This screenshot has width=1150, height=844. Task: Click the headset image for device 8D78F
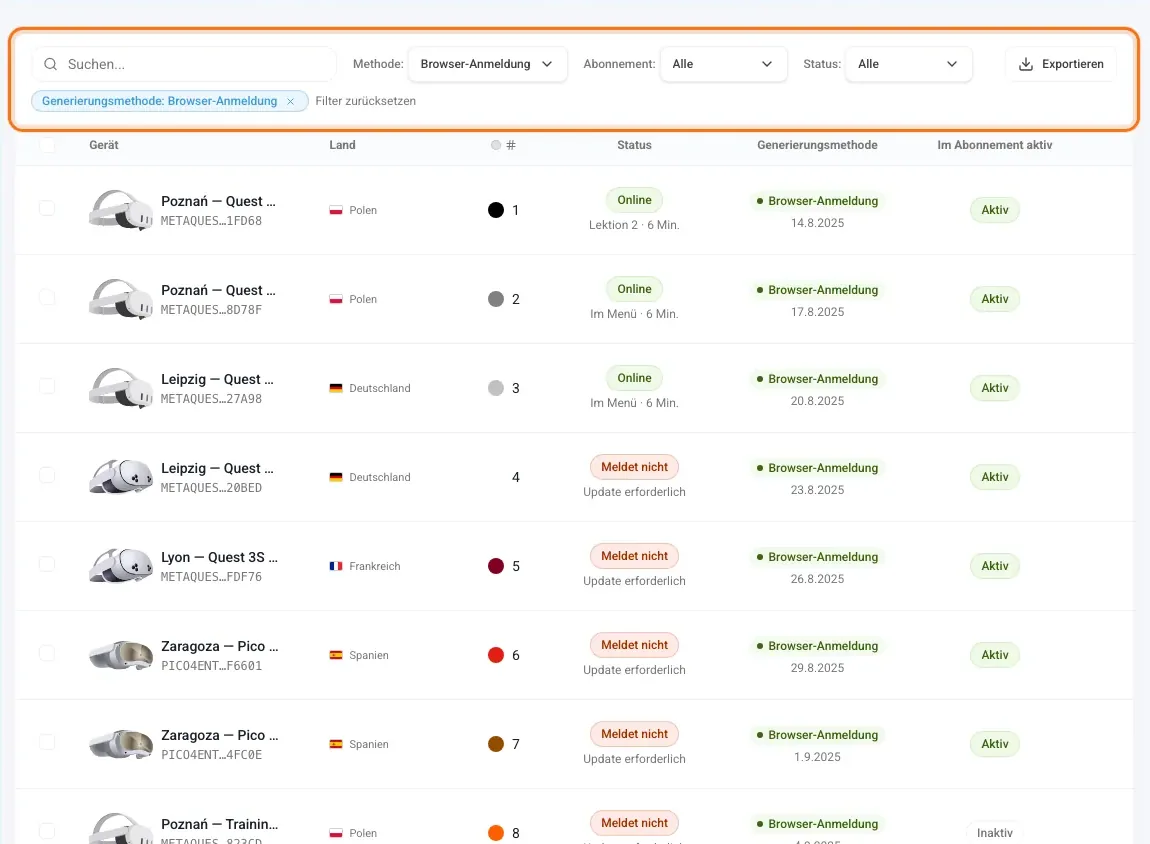point(121,299)
